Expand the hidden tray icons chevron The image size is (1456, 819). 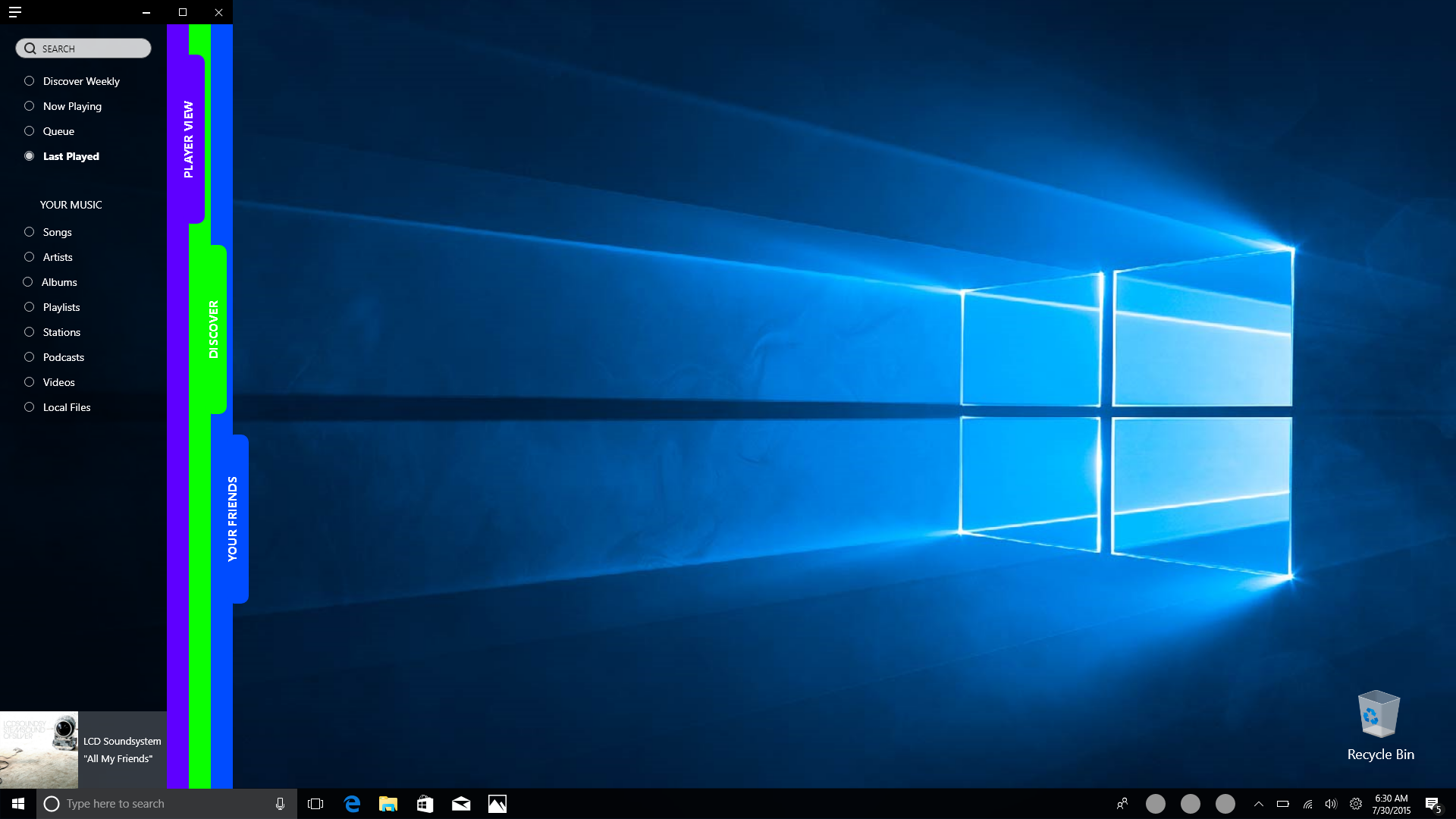[x=1259, y=804]
